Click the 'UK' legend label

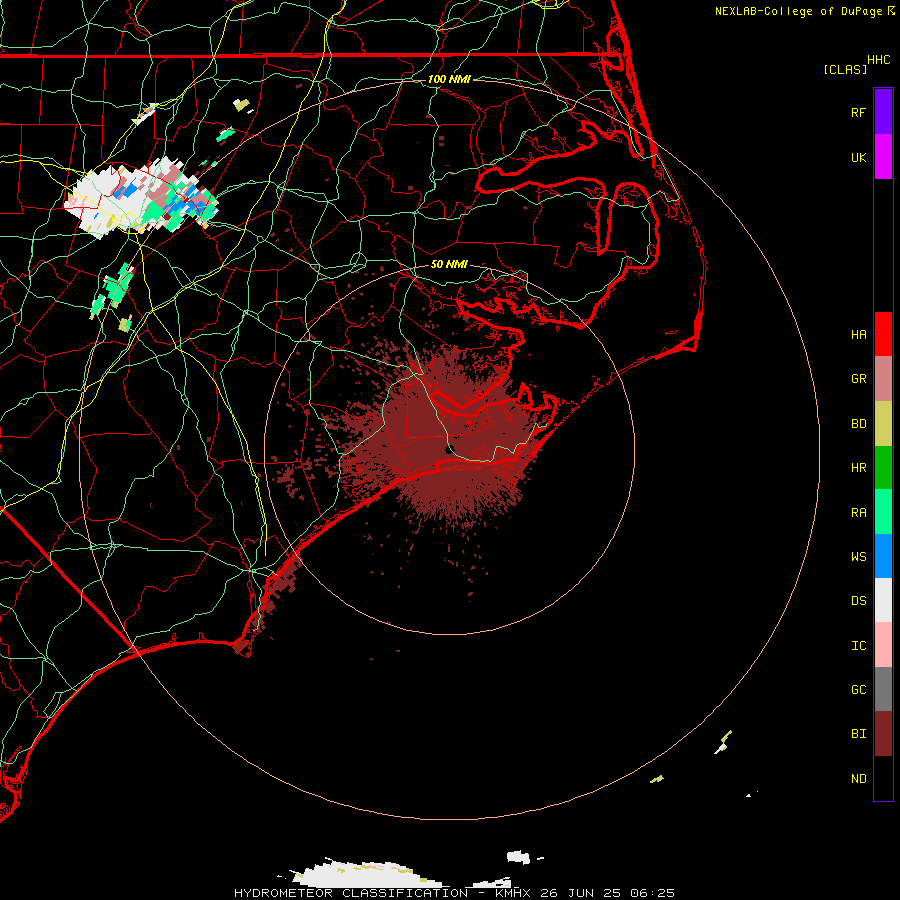(x=858, y=158)
